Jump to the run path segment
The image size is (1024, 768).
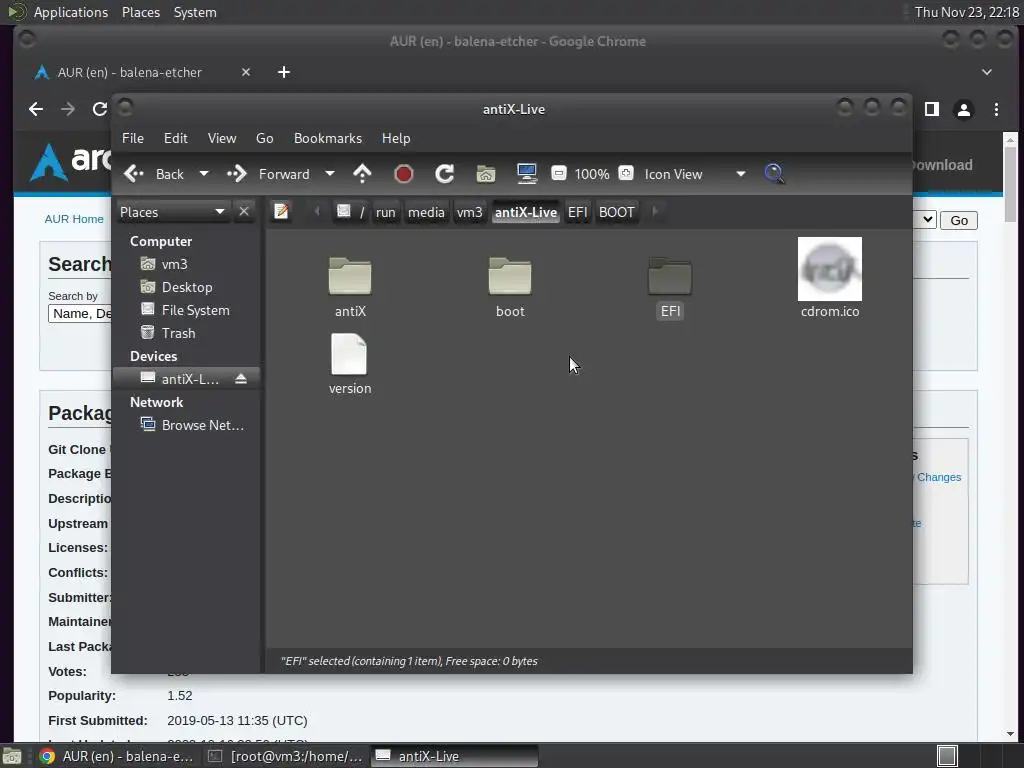pyautogui.click(x=385, y=212)
